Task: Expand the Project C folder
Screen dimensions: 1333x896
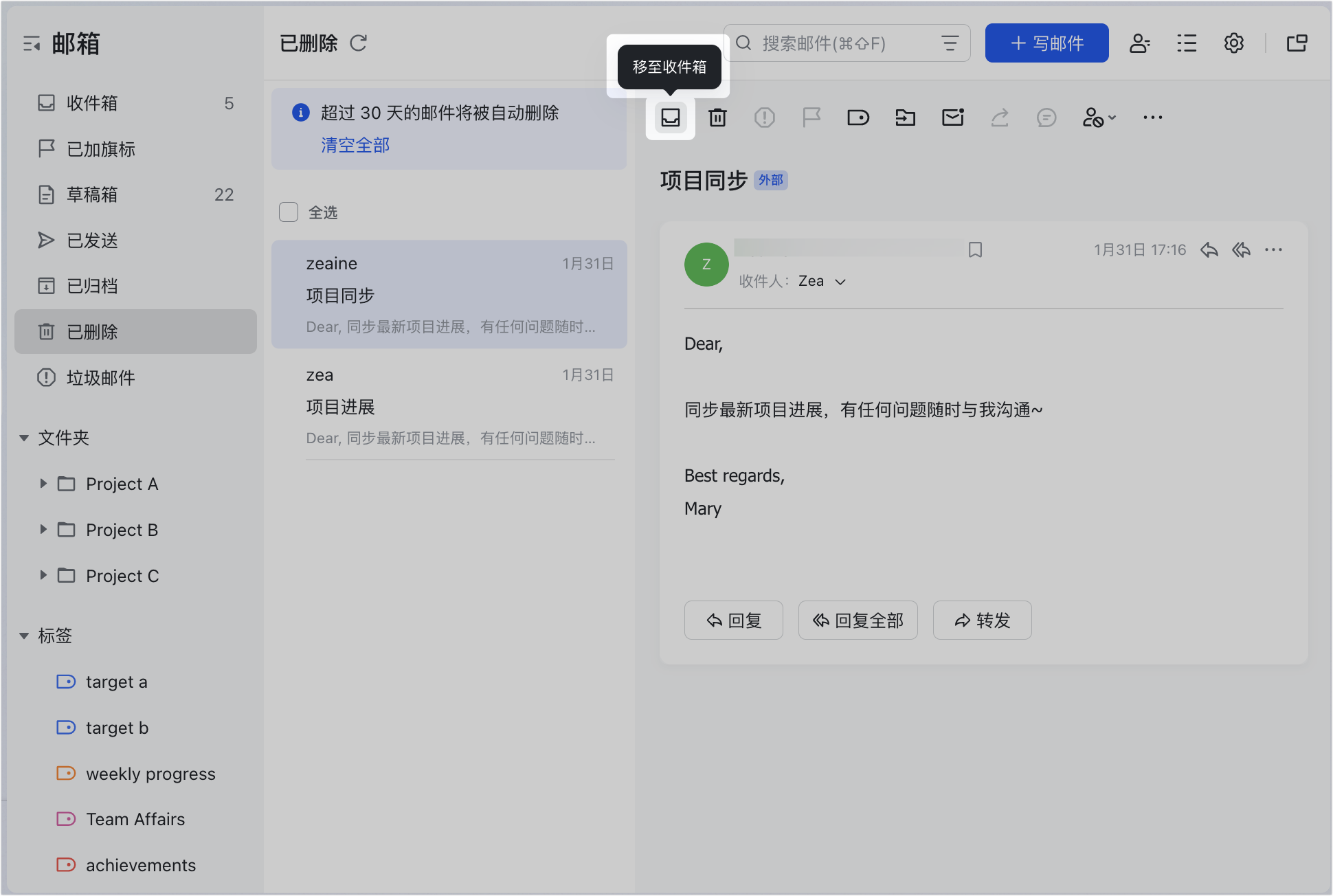Action: 43,575
